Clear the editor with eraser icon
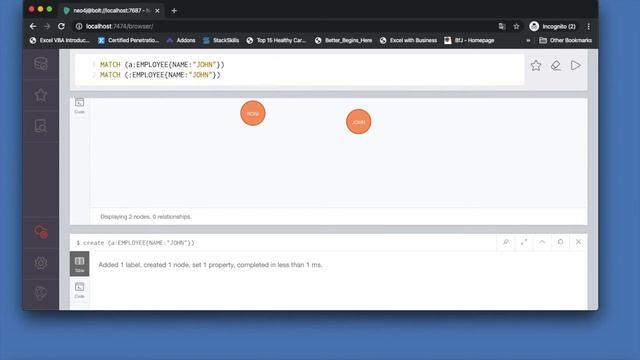640x360 pixels. pos(556,65)
